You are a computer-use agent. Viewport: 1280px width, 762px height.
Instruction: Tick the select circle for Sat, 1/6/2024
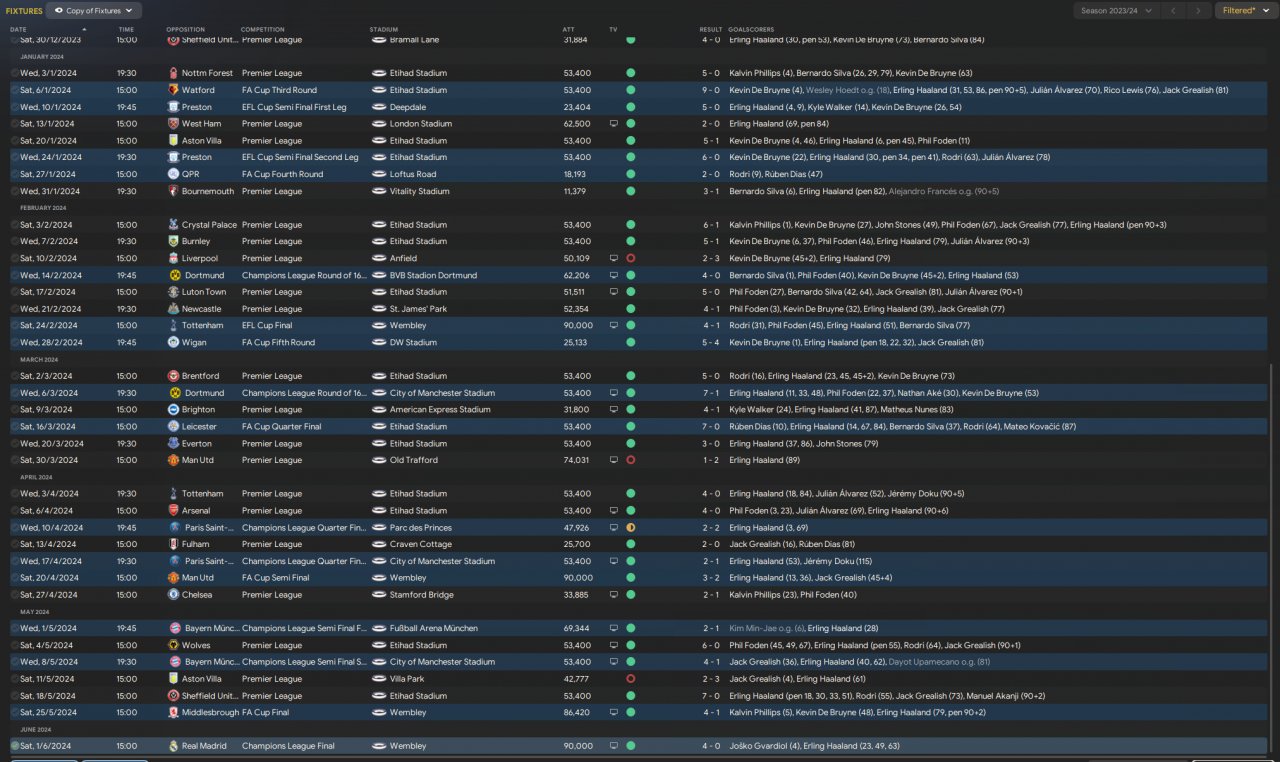click(15, 746)
